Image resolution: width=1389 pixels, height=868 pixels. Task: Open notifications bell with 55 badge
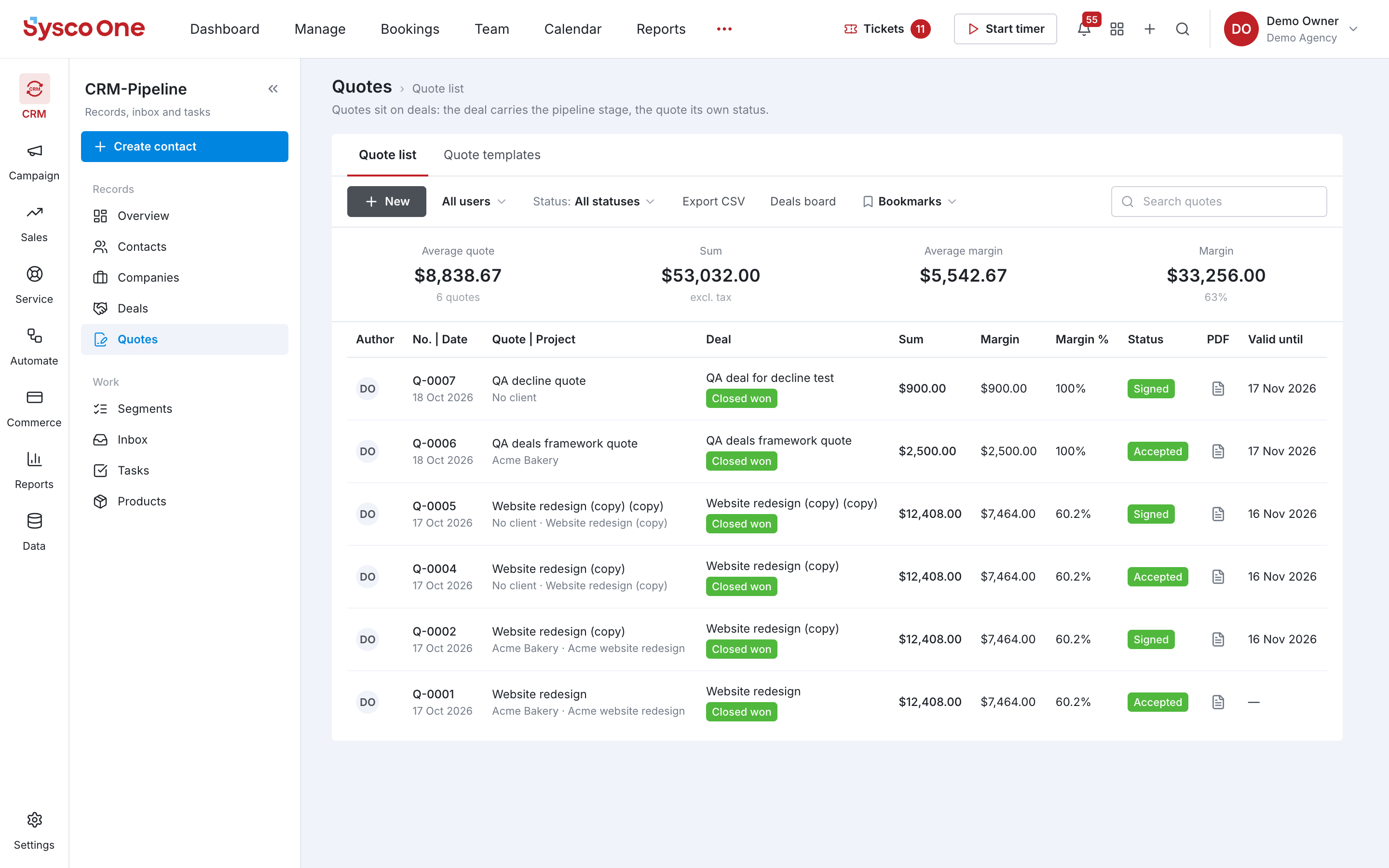pos(1084,29)
